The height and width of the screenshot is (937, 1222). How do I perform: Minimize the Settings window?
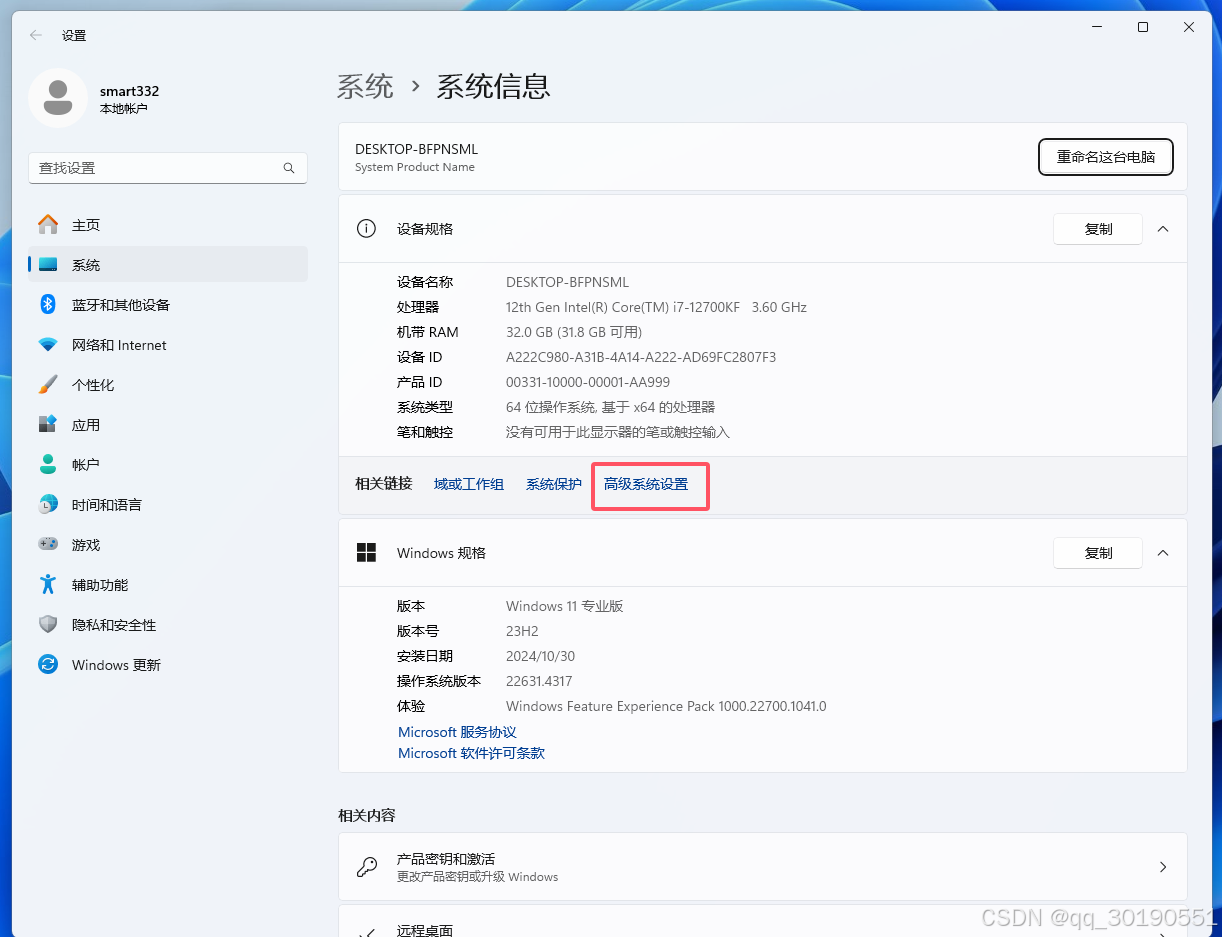coord(1097,27)
